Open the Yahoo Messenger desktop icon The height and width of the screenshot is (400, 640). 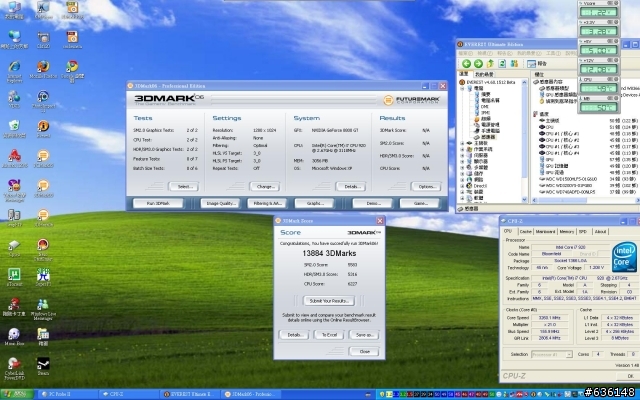pyautogui.click(x=14, y=191)
